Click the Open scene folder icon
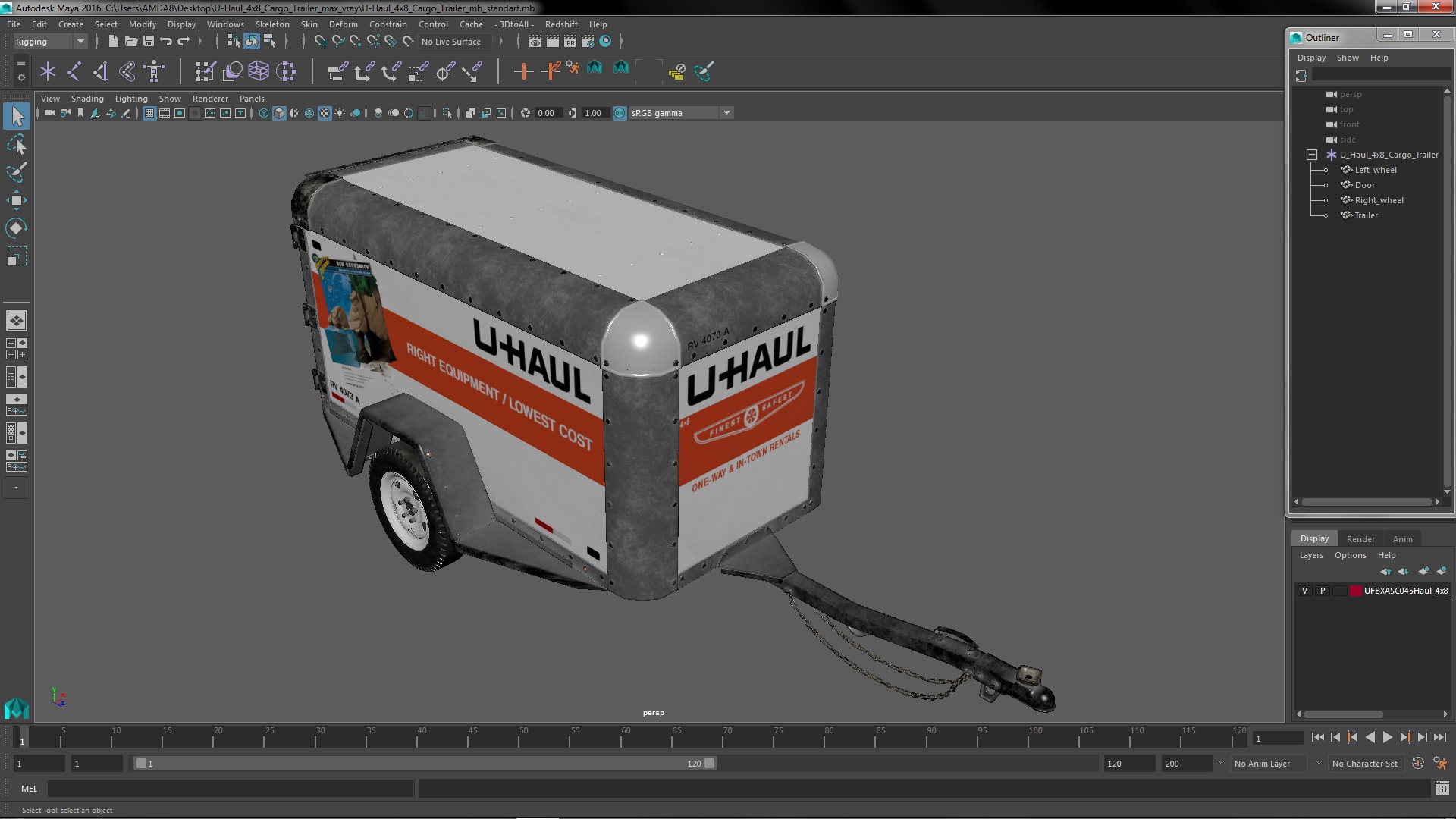The width and height of the screenshot is (1456, 819). 130,42
